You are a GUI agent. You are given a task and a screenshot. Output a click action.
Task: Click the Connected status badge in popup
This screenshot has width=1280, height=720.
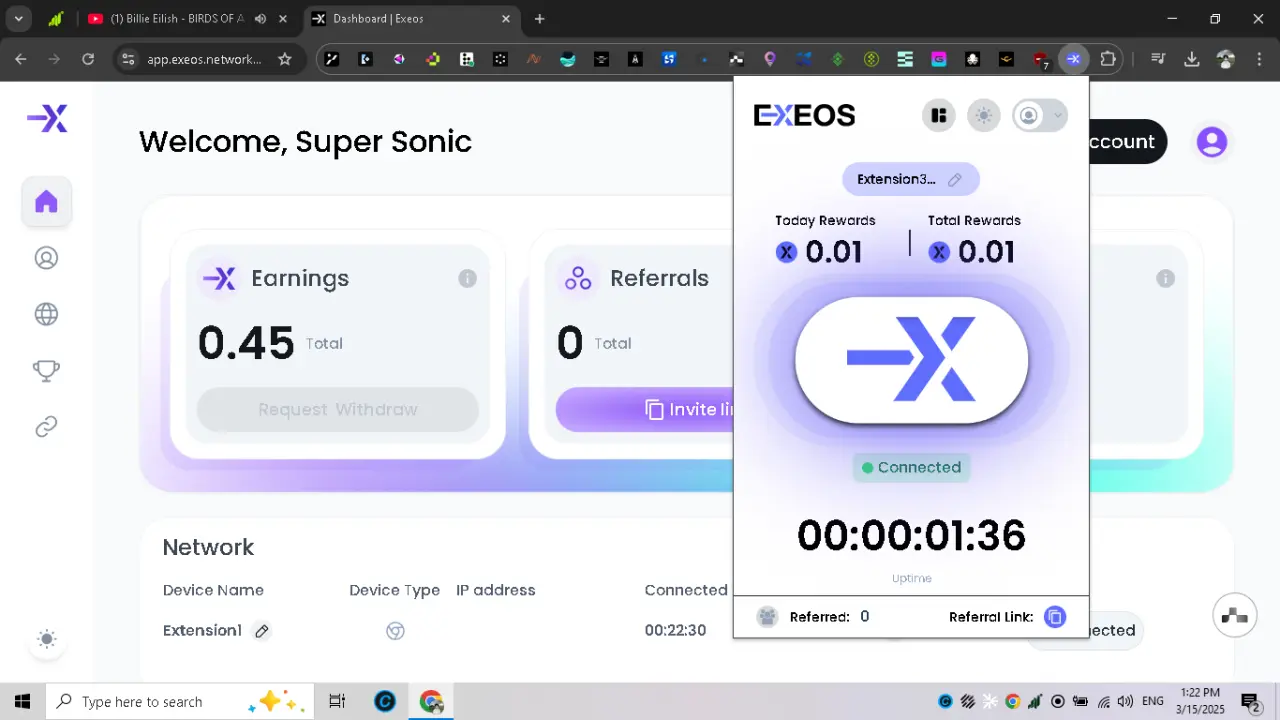911,467
